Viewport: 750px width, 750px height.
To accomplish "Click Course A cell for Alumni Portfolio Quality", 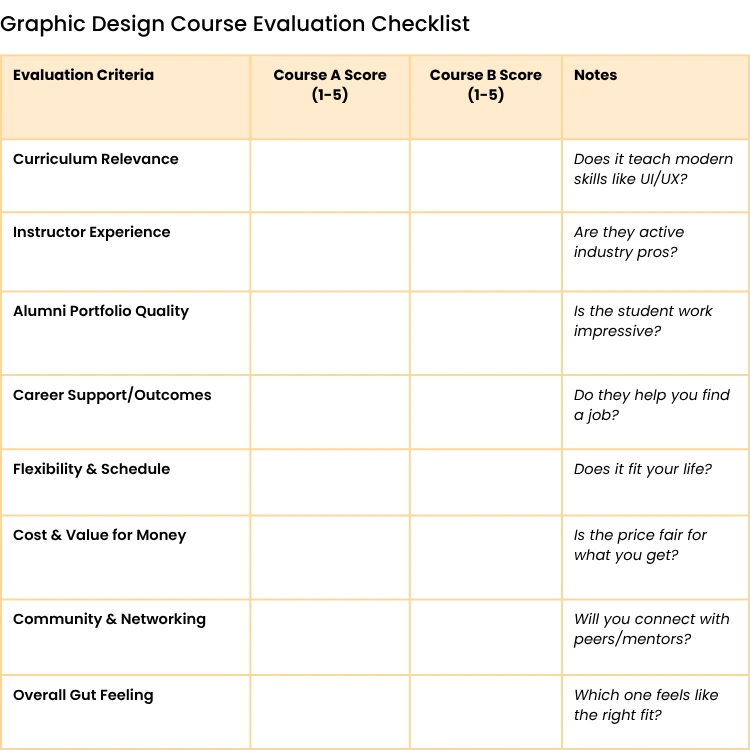I will coord(330,332).
